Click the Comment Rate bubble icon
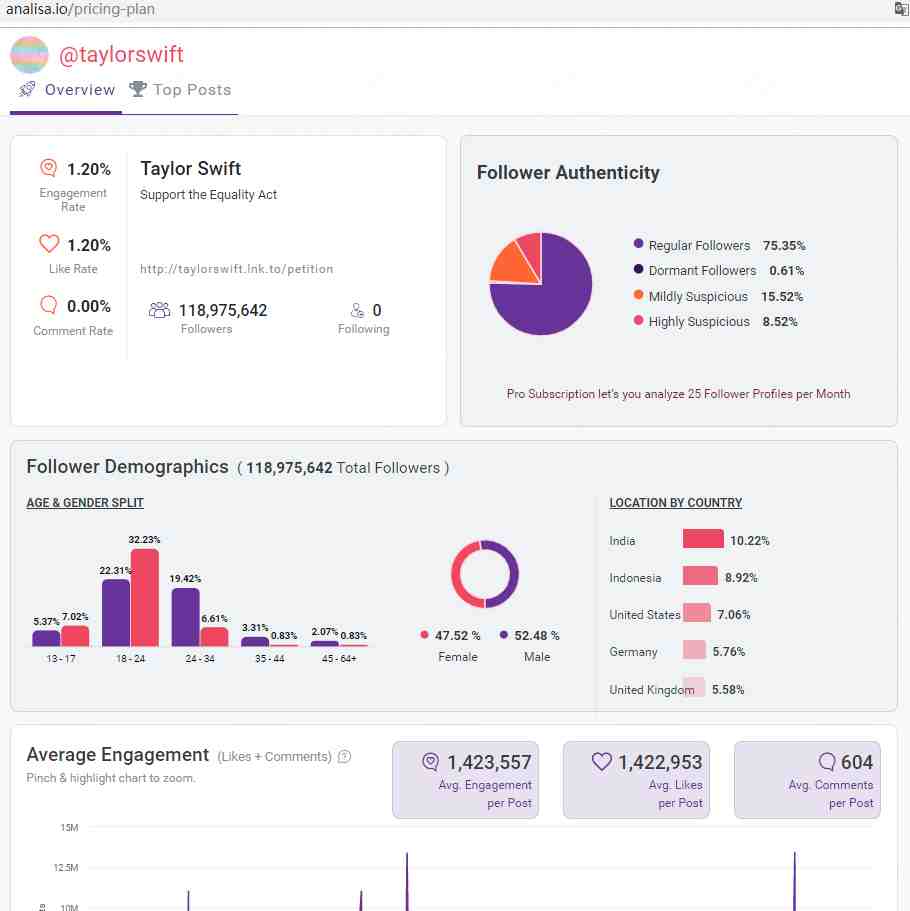Screen dimensions: 910x911 coord(49,304)
